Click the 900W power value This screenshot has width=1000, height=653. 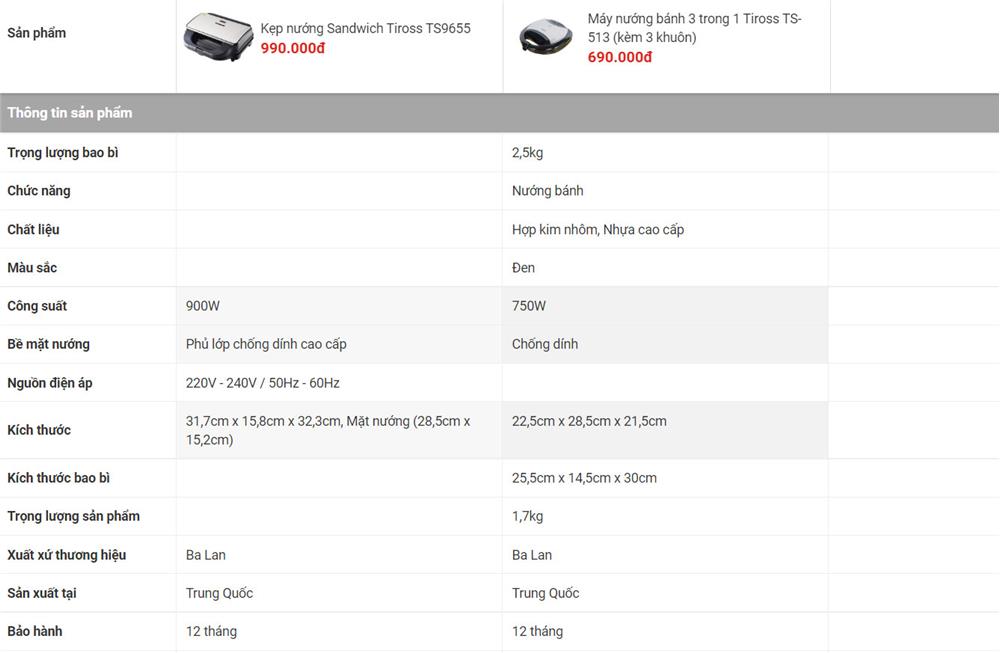point(202,306)
